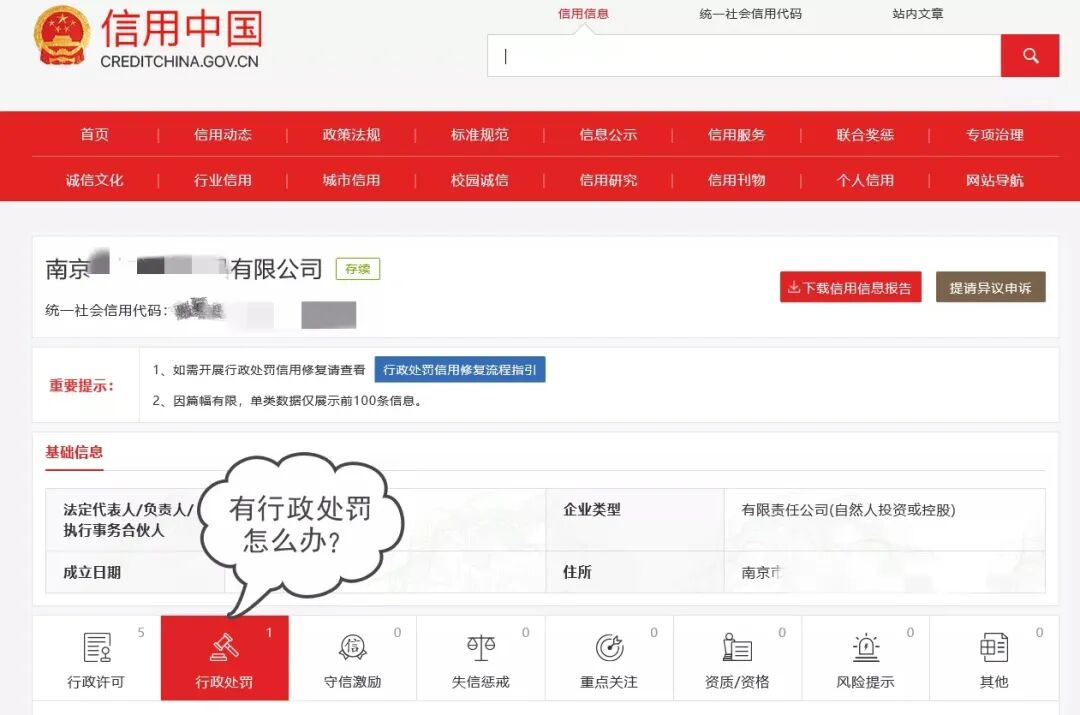The width and height of the screenshot is (1080, 715).
Task: Go to 首页 in navigation
Action: click(x=94, y=134)
